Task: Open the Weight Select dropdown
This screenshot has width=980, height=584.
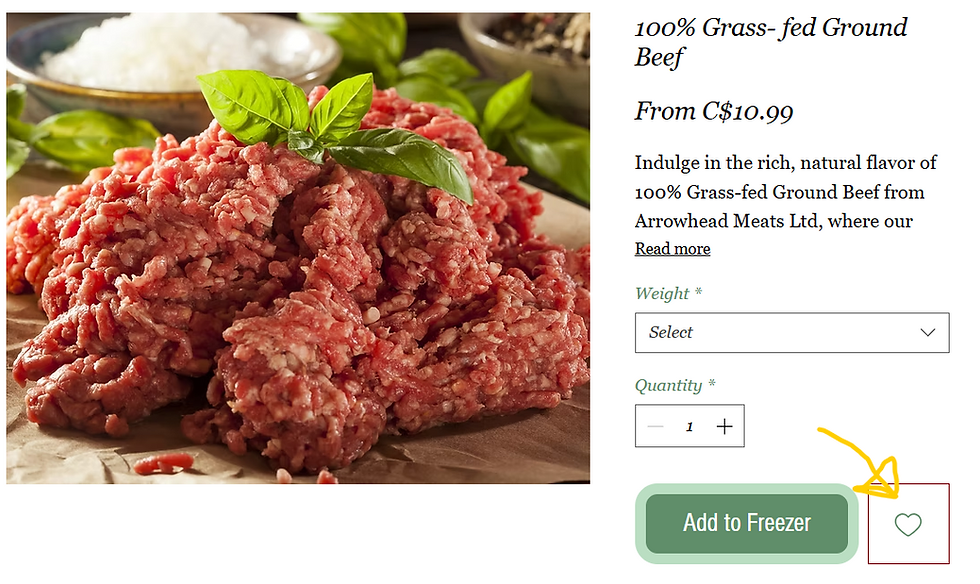Action: [x=792, y=333]
